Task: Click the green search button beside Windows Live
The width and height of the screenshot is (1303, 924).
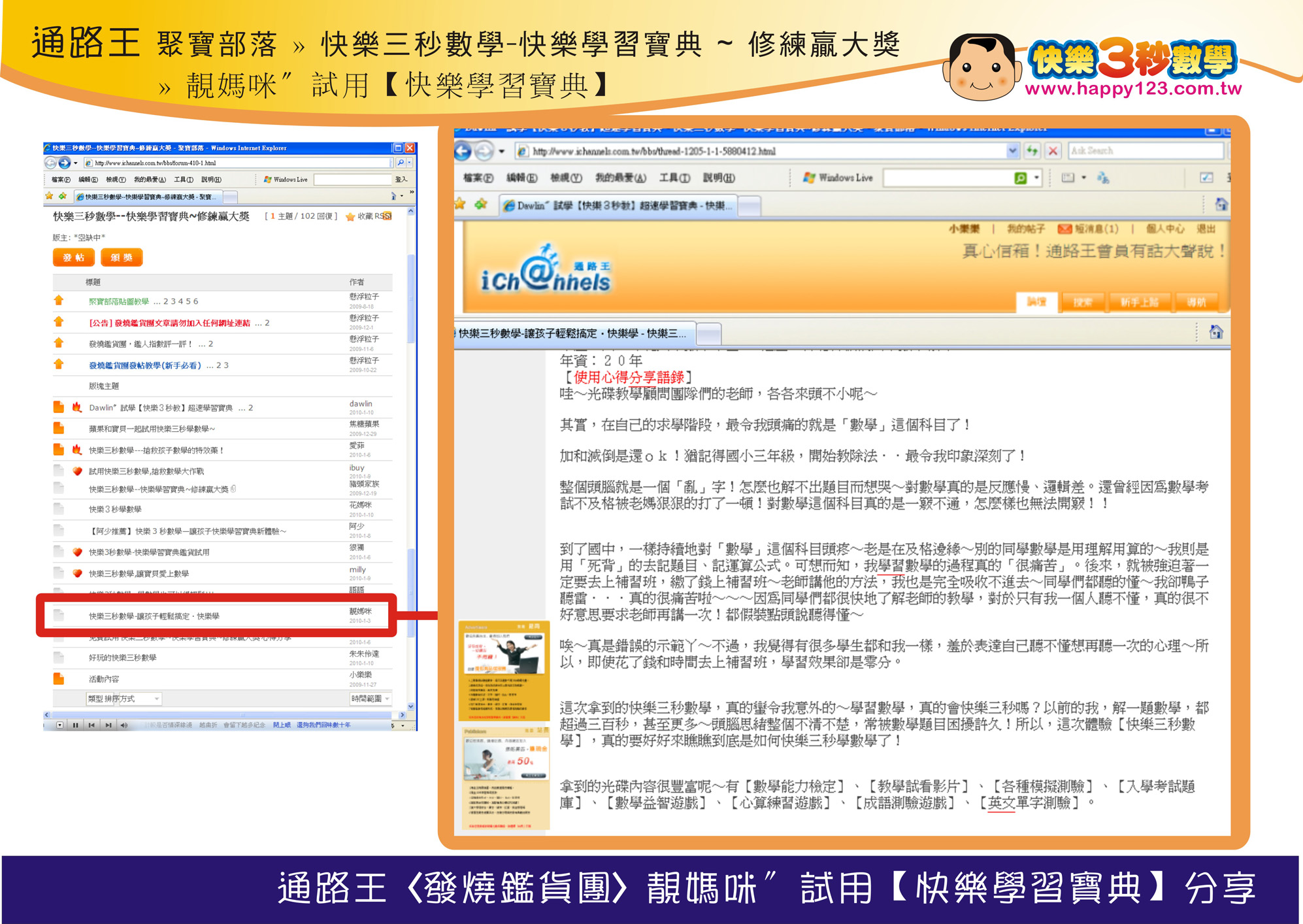Action: [x=1020, y=178]
